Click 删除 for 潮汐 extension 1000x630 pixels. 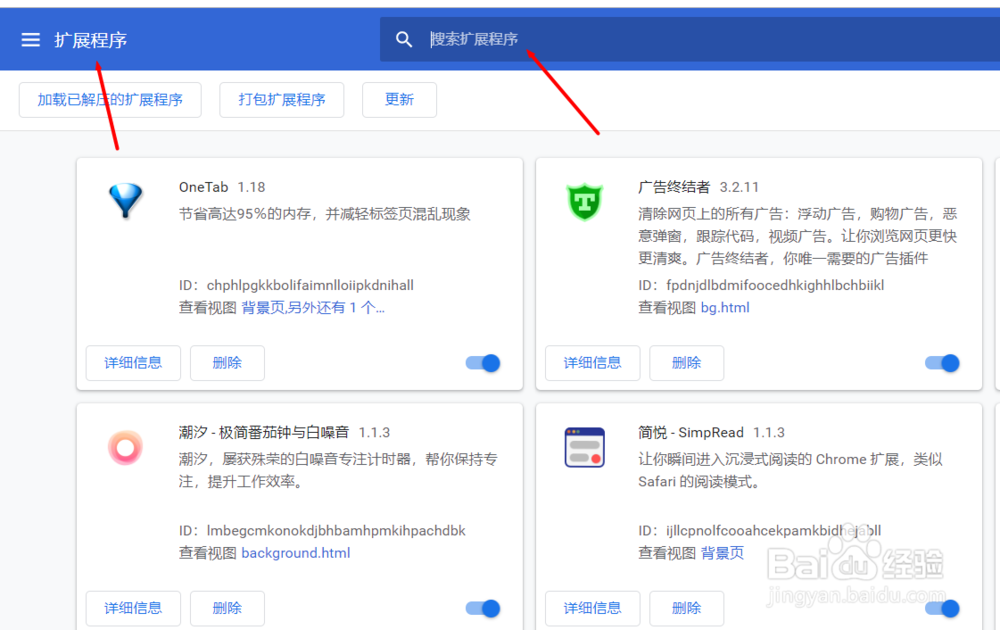[x=227, y=608]
